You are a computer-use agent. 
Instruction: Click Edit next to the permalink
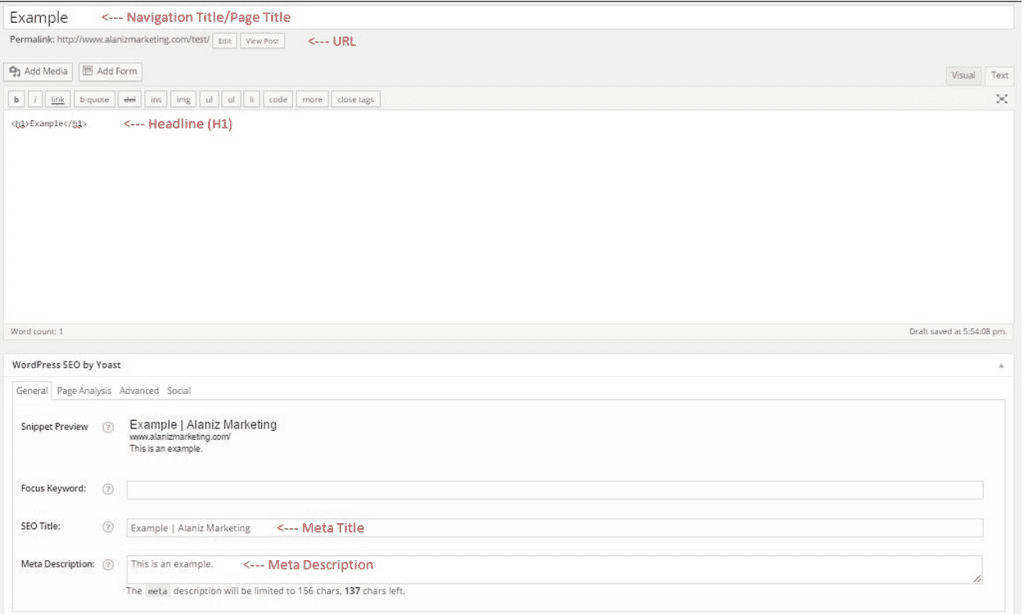pyautogui.click(x=225, y=41)
